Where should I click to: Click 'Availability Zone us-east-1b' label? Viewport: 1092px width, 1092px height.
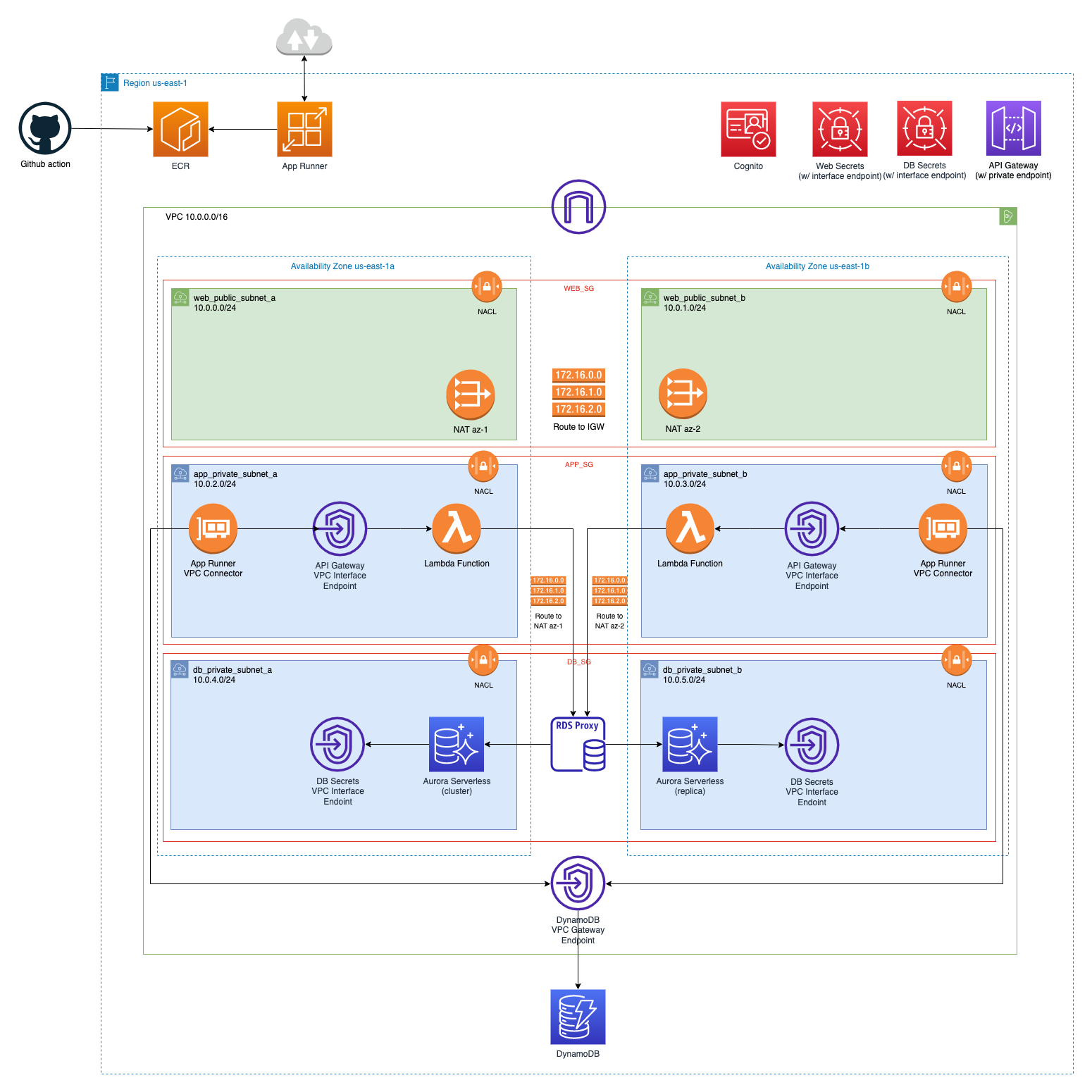(x=817, y=266)
